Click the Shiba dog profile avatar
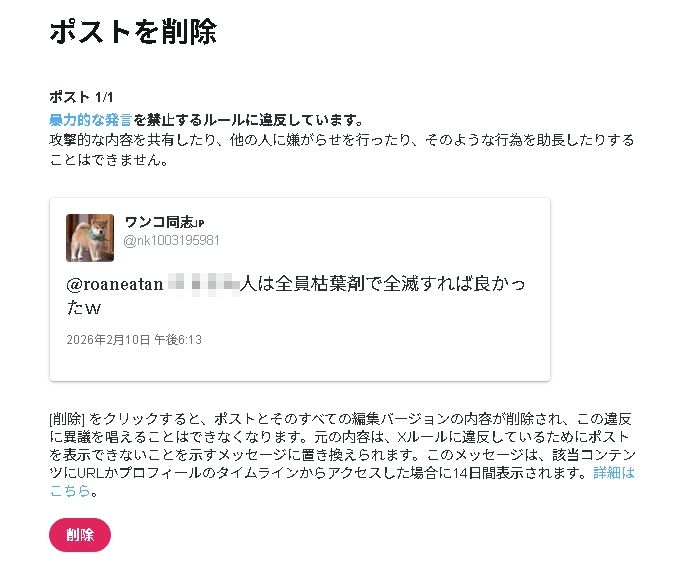The image size is (680, 564). click(90, 238)
